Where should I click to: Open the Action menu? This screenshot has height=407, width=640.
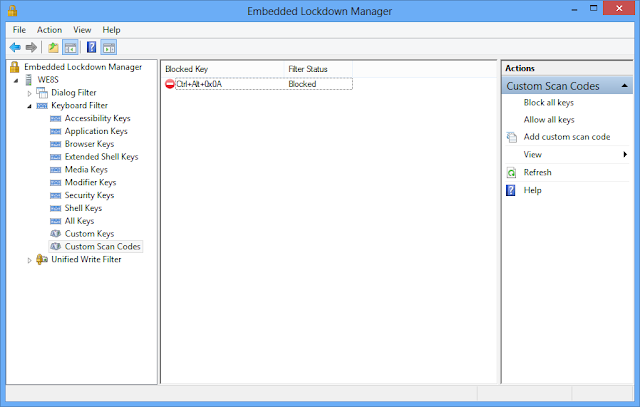tap(49, 30)
